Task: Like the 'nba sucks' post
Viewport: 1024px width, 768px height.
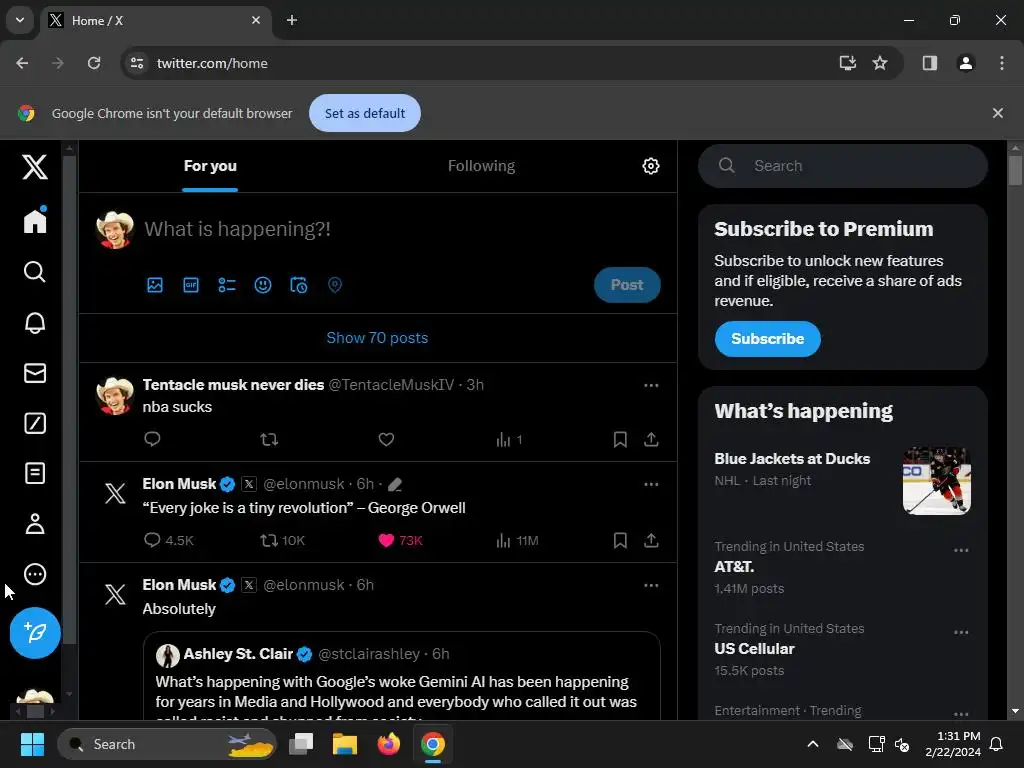Action: pos(386,440)
